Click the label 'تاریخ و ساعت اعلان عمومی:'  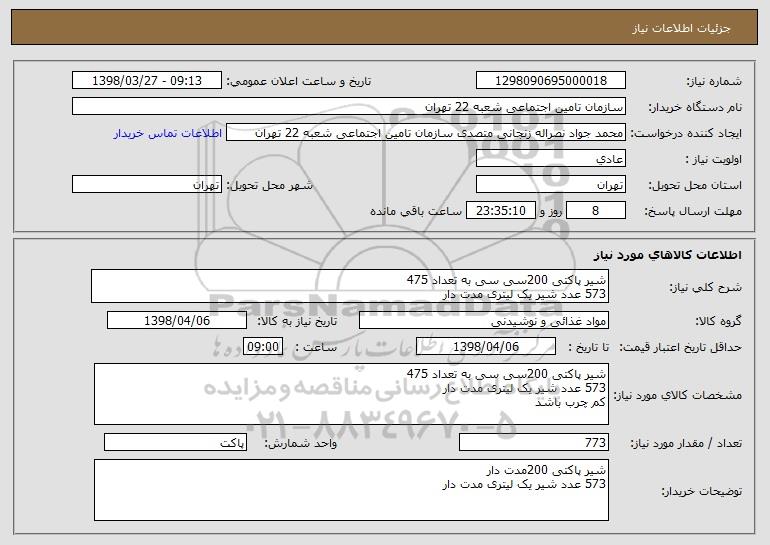299,81
